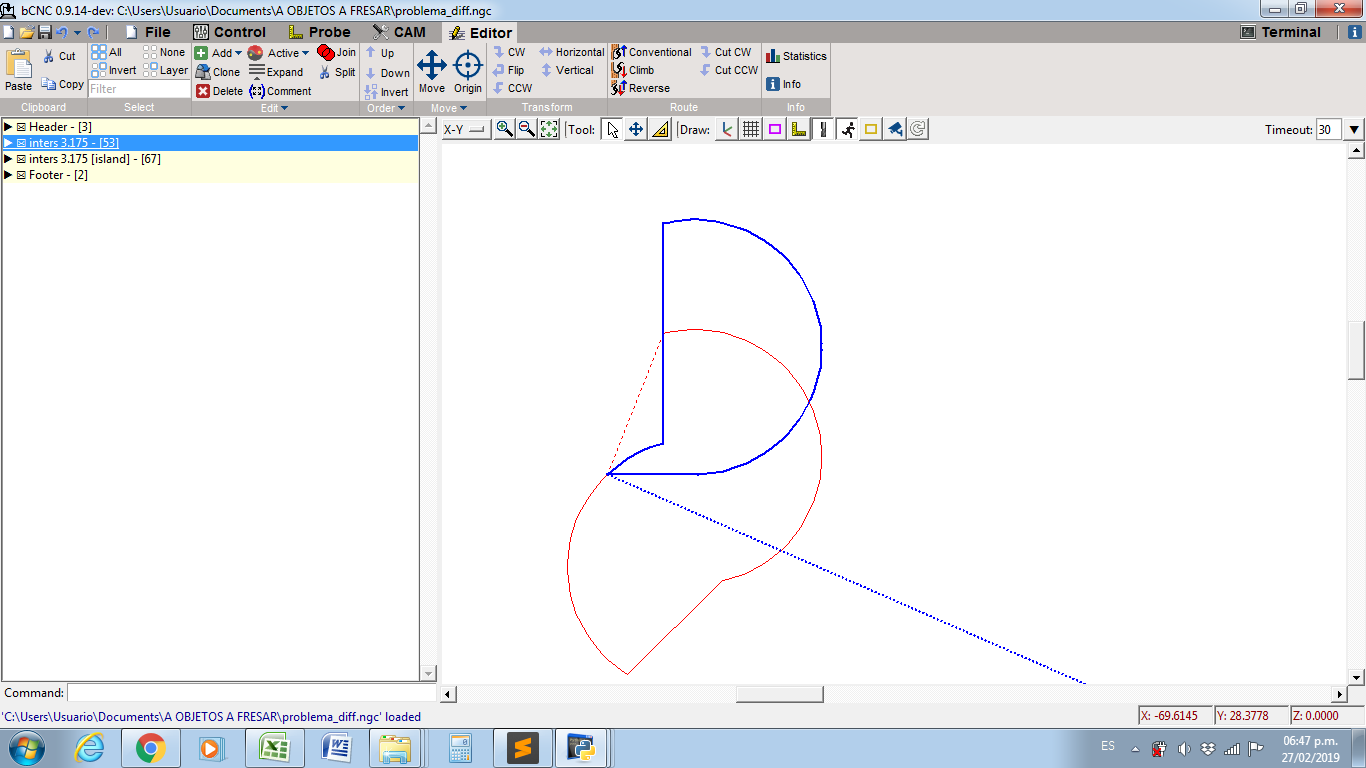Viewport: 1366px width, 768px height.
Task: Toggle visibility checkbox of Header block
Action: (x=23, y=126)
